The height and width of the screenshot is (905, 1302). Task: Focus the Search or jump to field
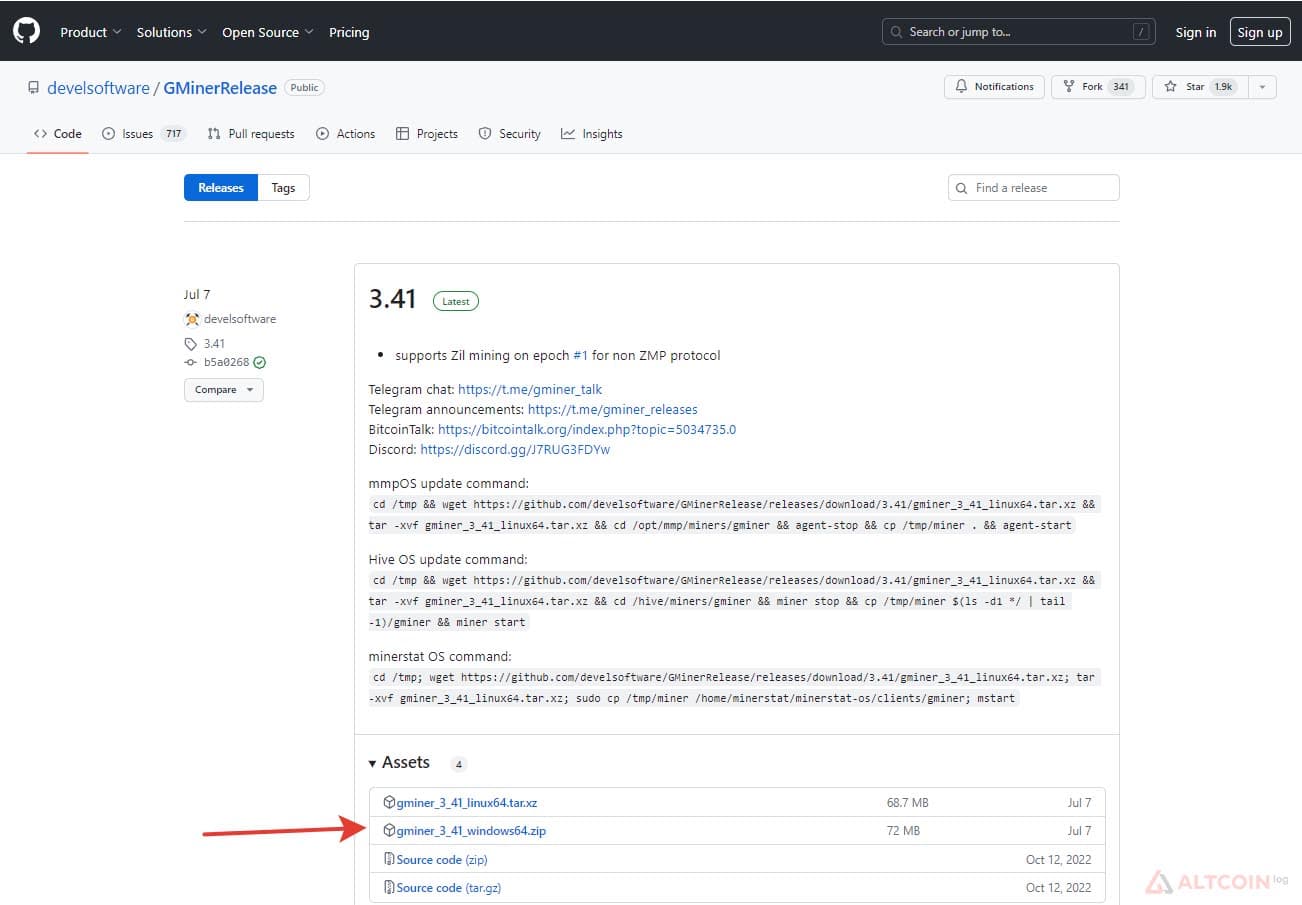point(1019,32)
